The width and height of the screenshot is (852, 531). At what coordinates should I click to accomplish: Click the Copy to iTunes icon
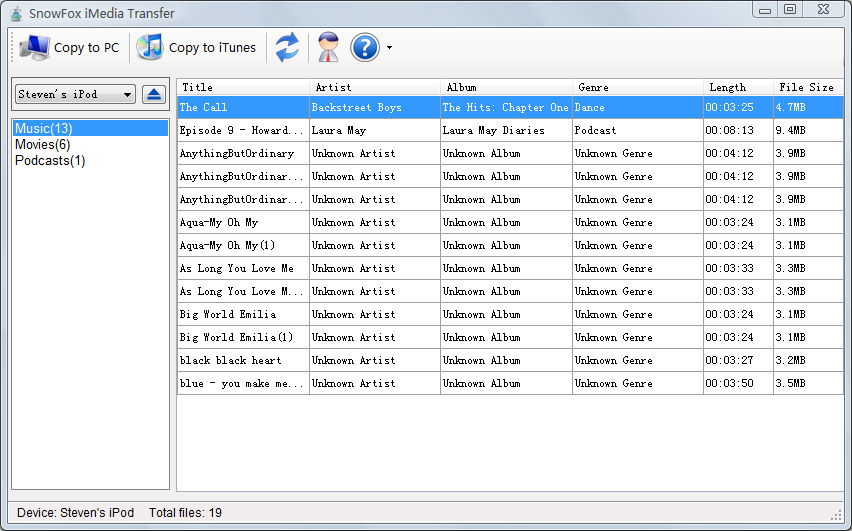tap(150, 47)
